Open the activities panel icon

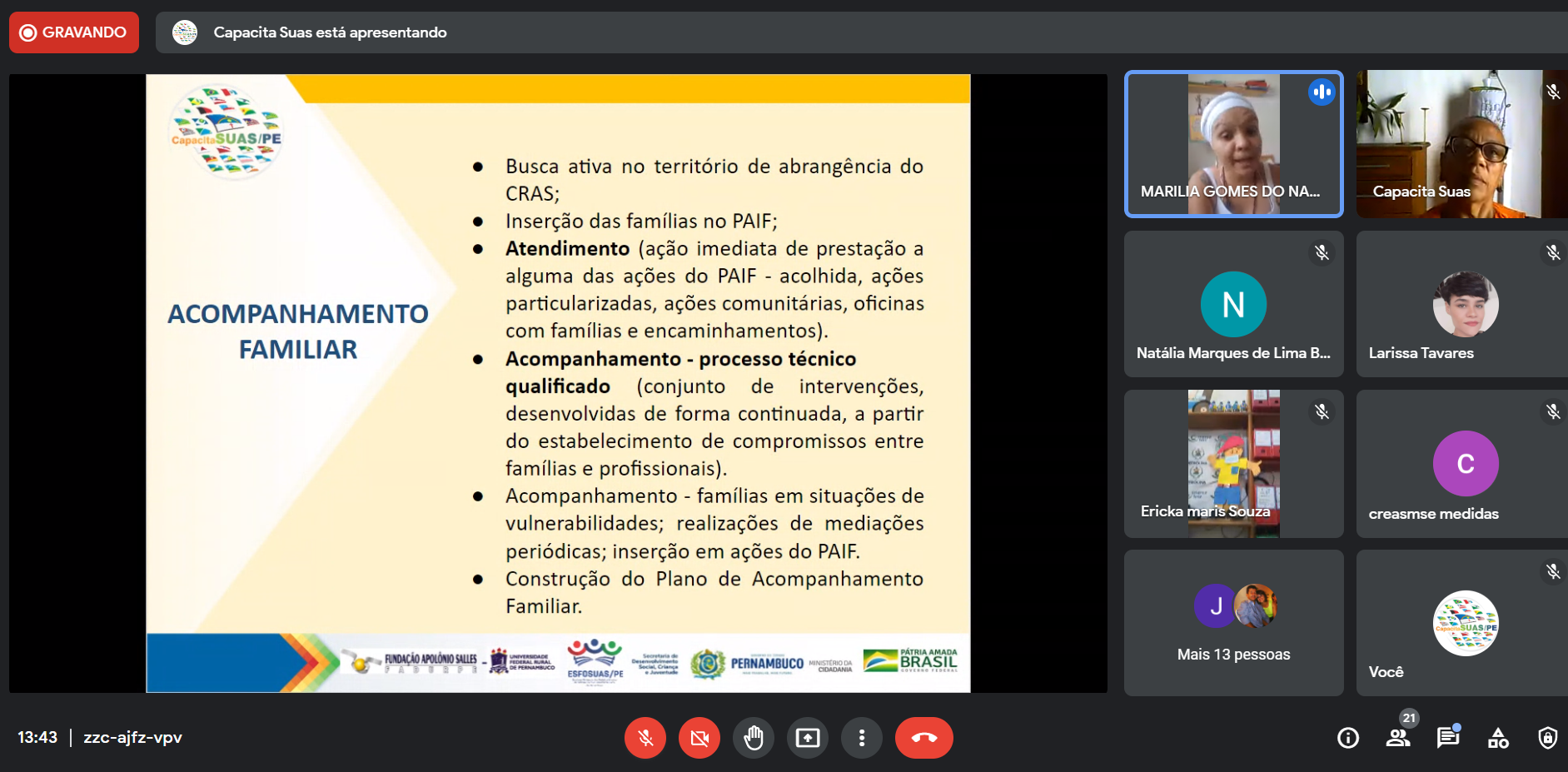point(1498,738)
